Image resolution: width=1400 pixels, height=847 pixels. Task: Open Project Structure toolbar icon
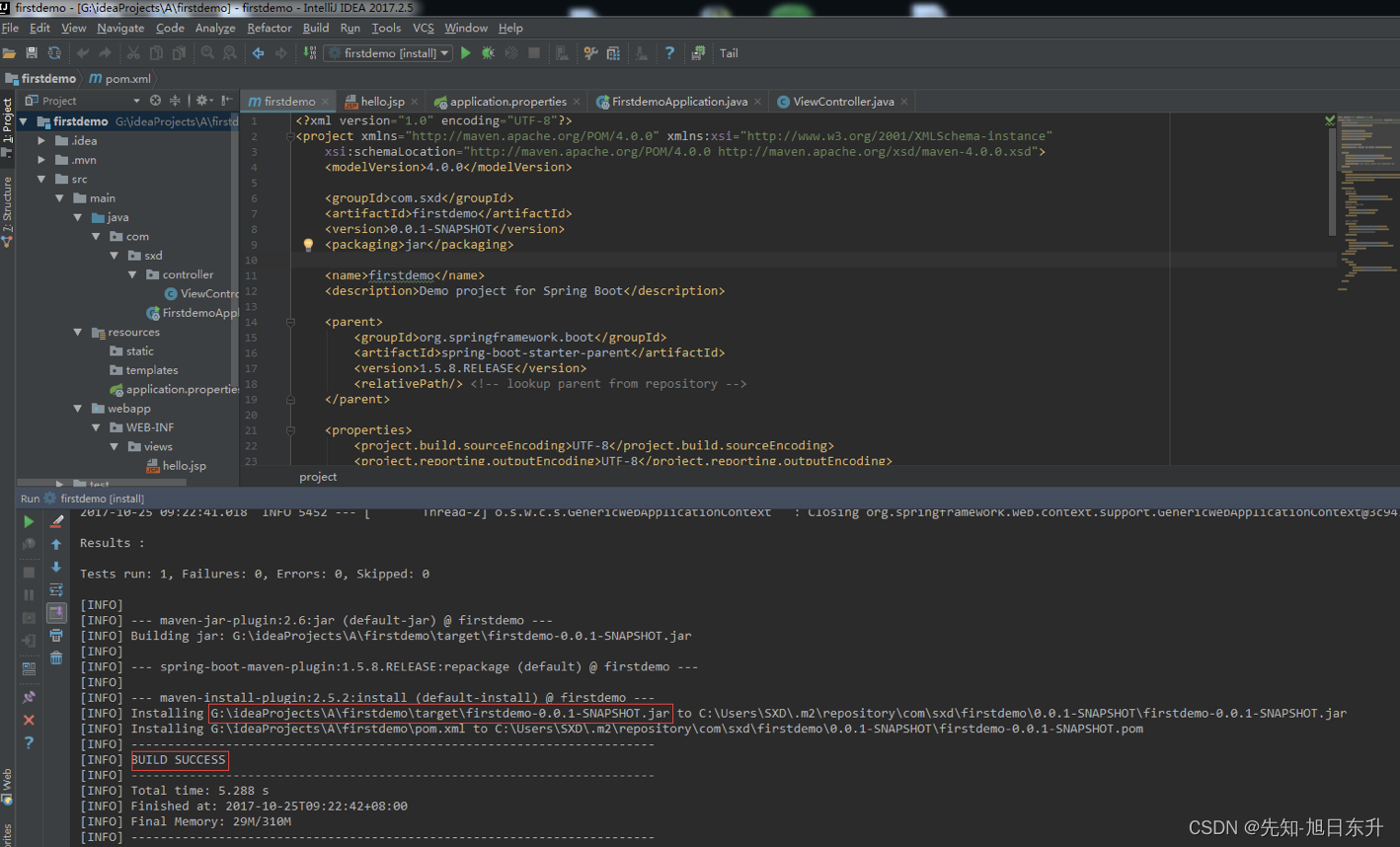tap(613, 53)
